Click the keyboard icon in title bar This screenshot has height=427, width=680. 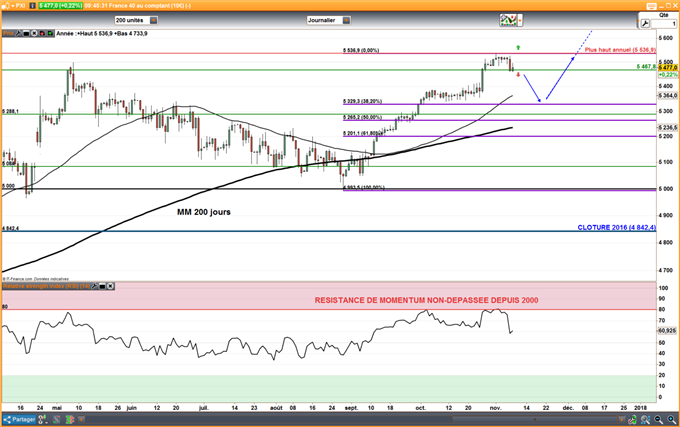pyautogui.click(x=652, y=6)
